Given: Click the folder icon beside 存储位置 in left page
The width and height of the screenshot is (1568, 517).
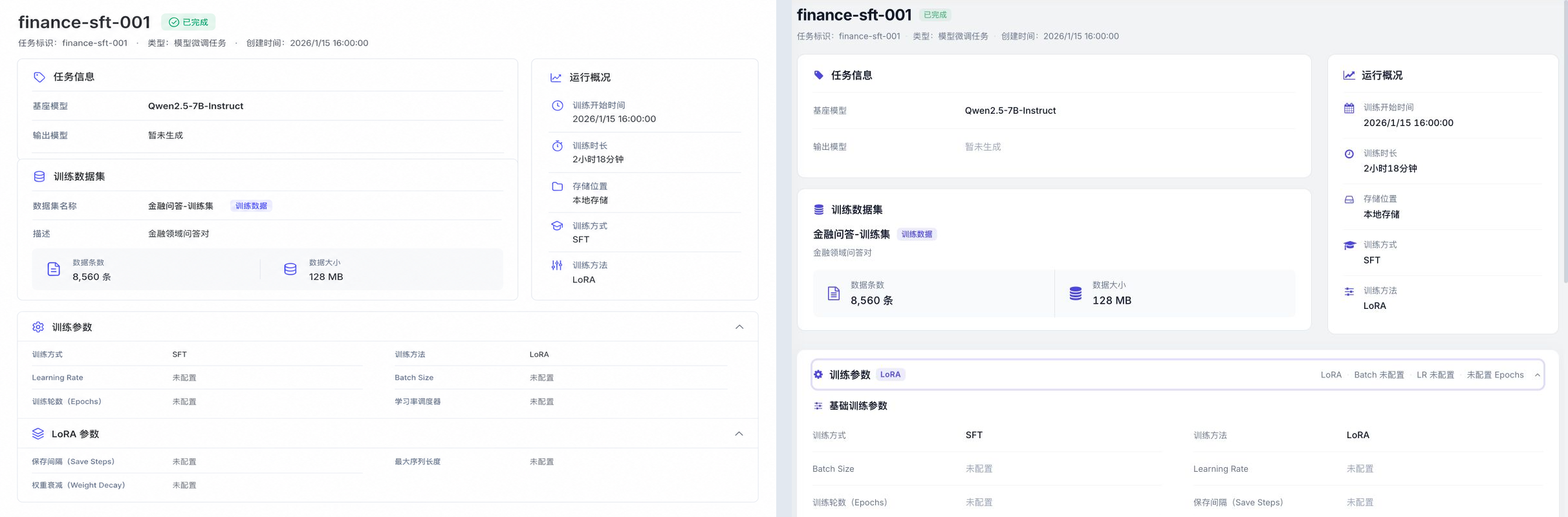Looking at the screenshot, I should (x=557, y=186).
